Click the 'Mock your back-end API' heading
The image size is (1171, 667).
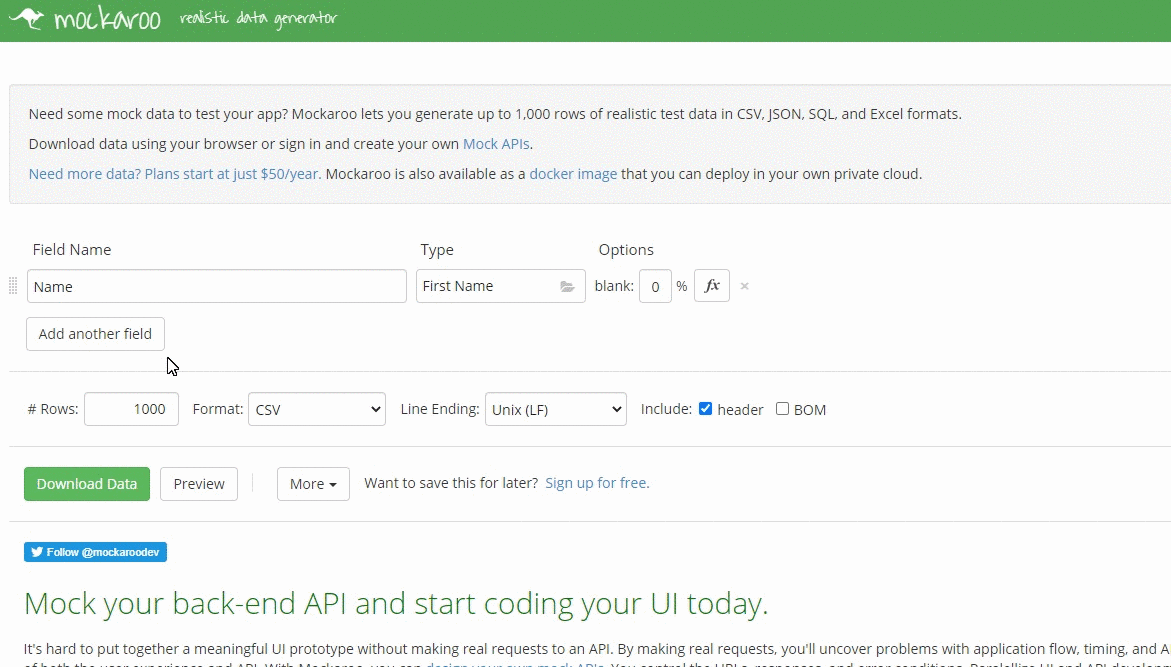pos(396,604)
